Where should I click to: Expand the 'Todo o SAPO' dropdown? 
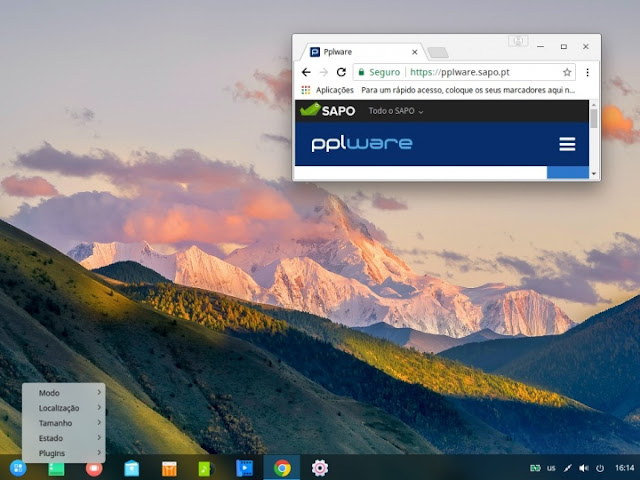(x=396, y=111)
